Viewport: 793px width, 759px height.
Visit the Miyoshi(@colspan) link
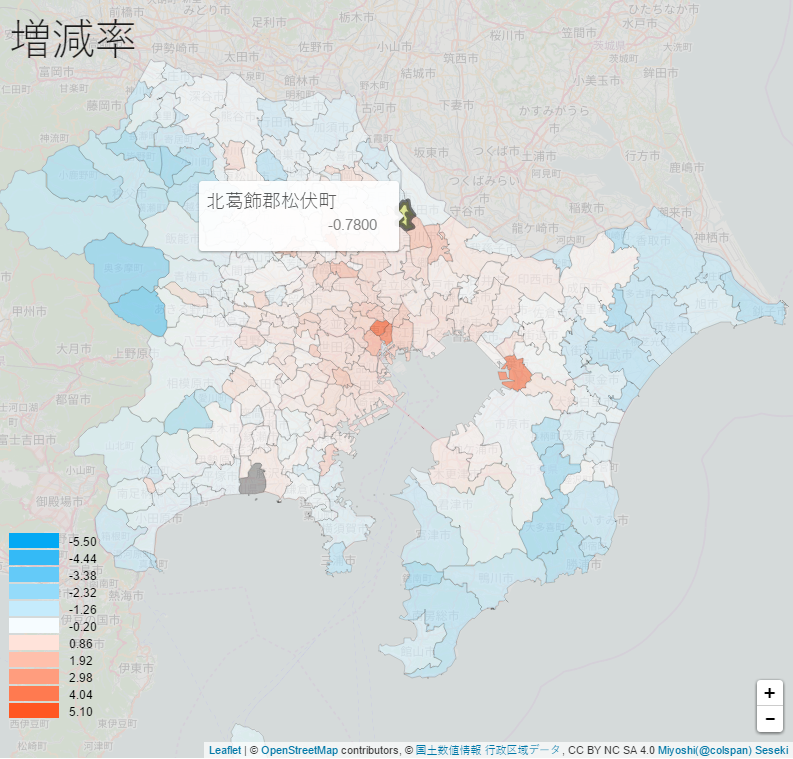tap(703, 750)
